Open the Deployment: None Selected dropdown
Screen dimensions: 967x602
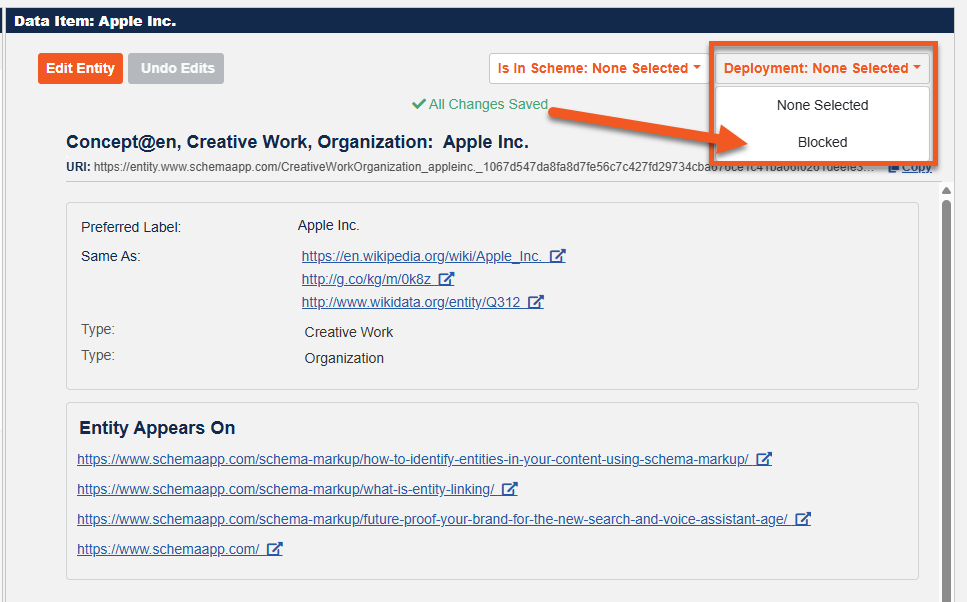pos(822,68)
